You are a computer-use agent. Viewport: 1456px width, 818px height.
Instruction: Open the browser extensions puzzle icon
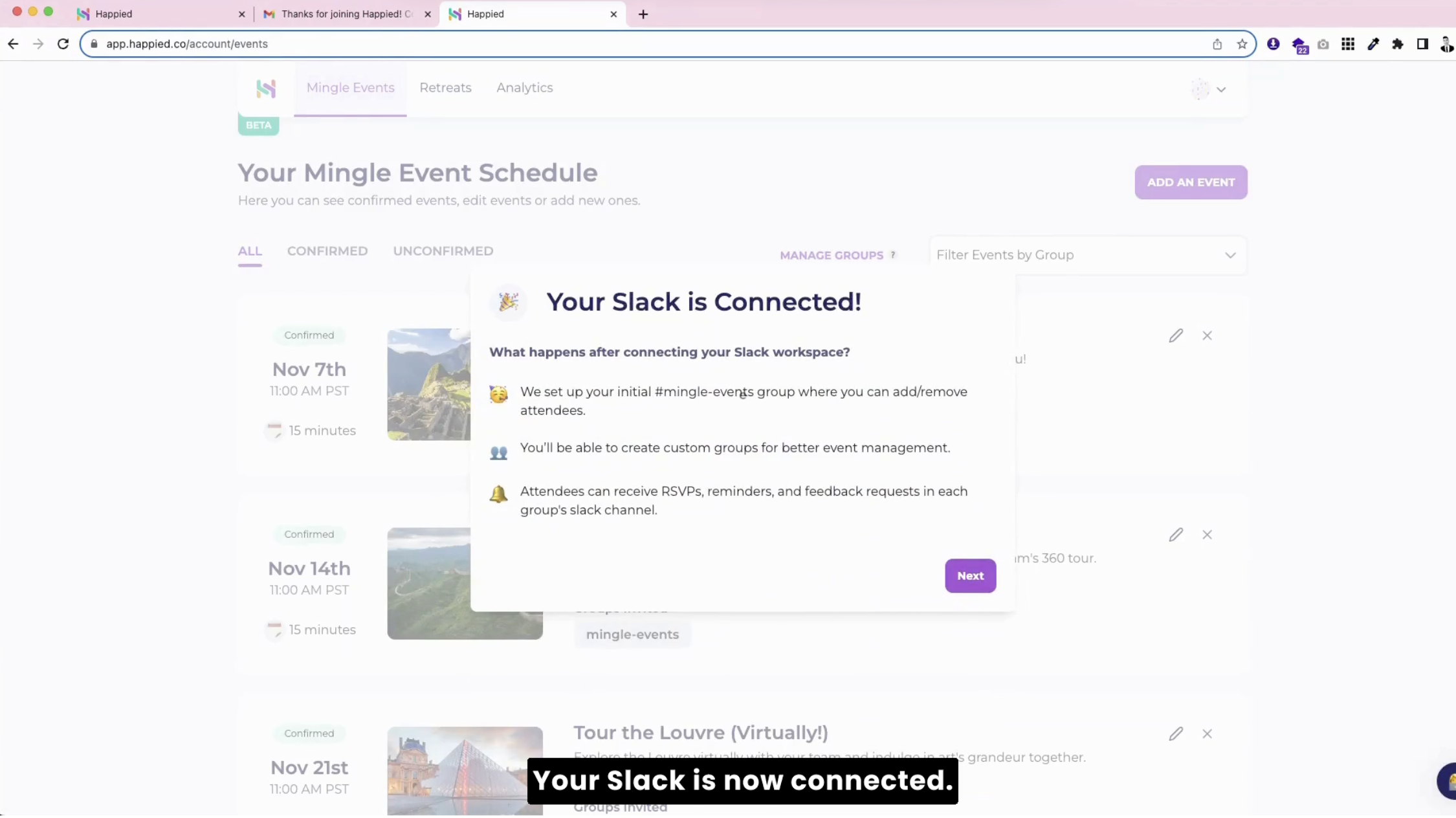[1397, 44]
